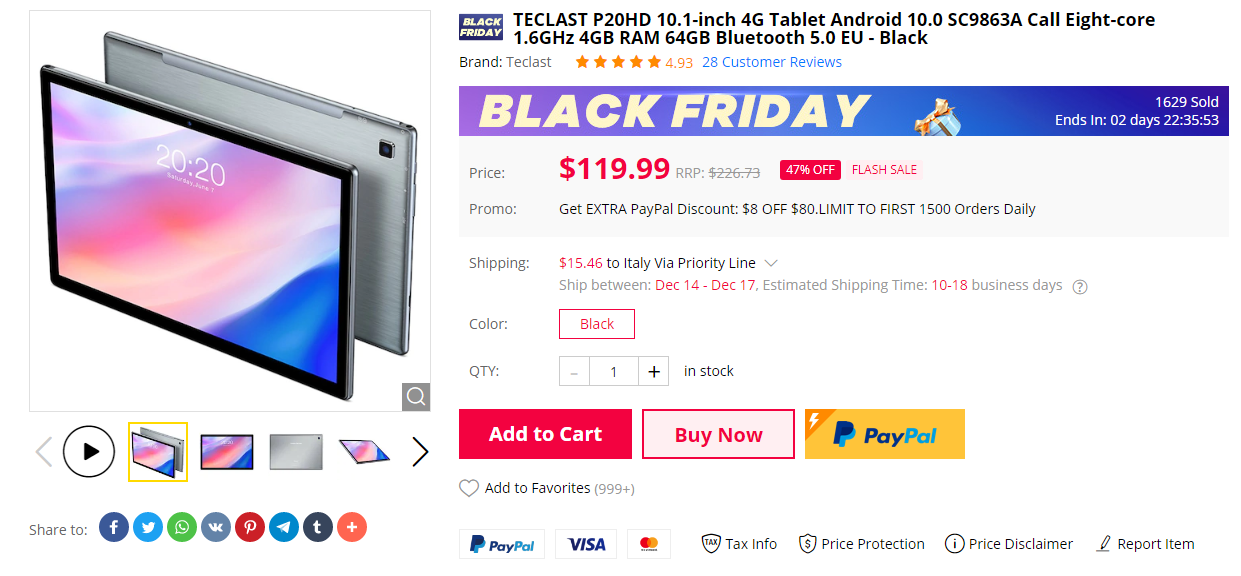Viewport: 1241px width, 576px height.
Task: Select the Black color option
Action: coord(596,323)
